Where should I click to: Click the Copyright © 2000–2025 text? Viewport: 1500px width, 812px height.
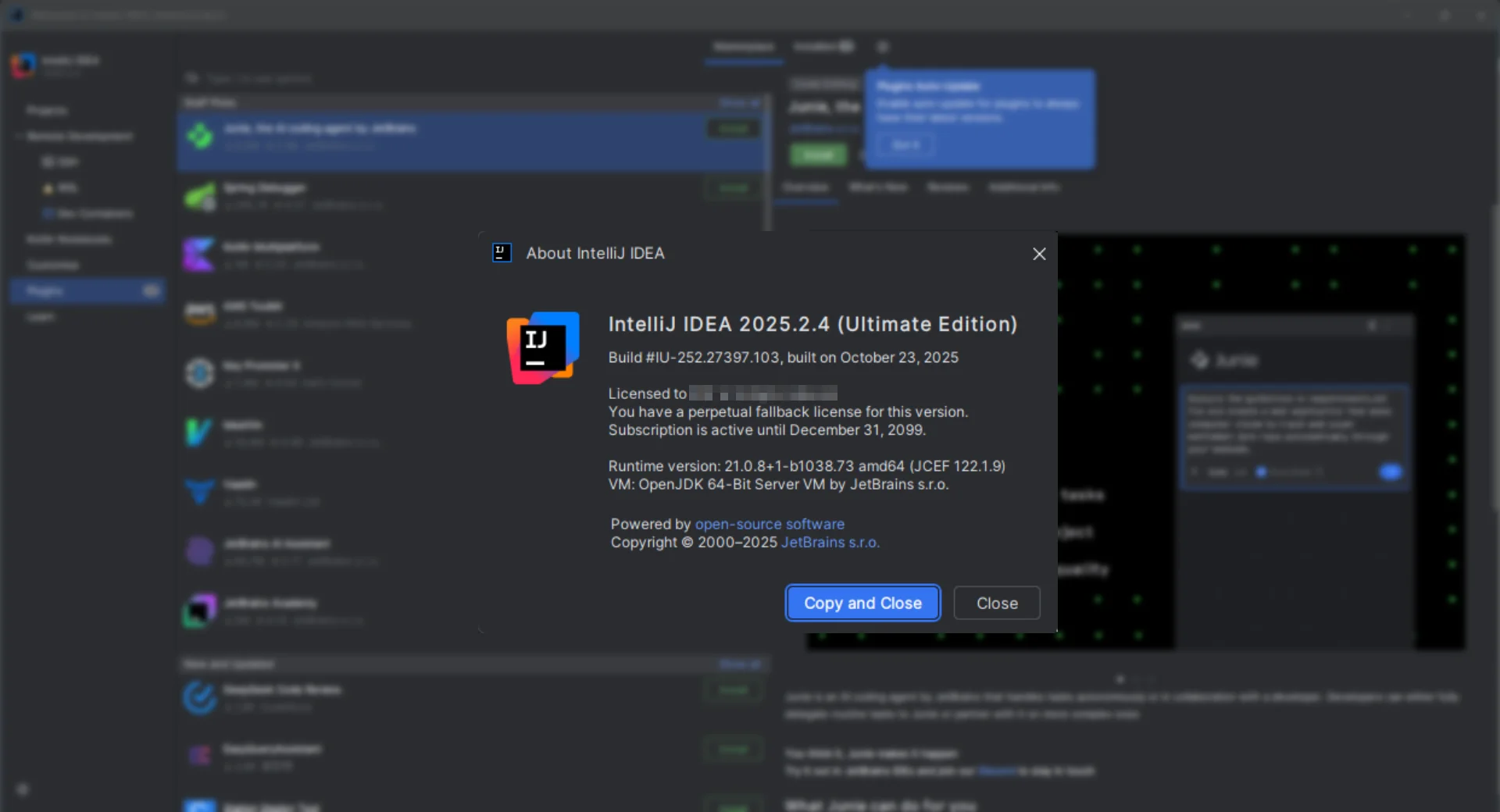click(x=694, y=542)
